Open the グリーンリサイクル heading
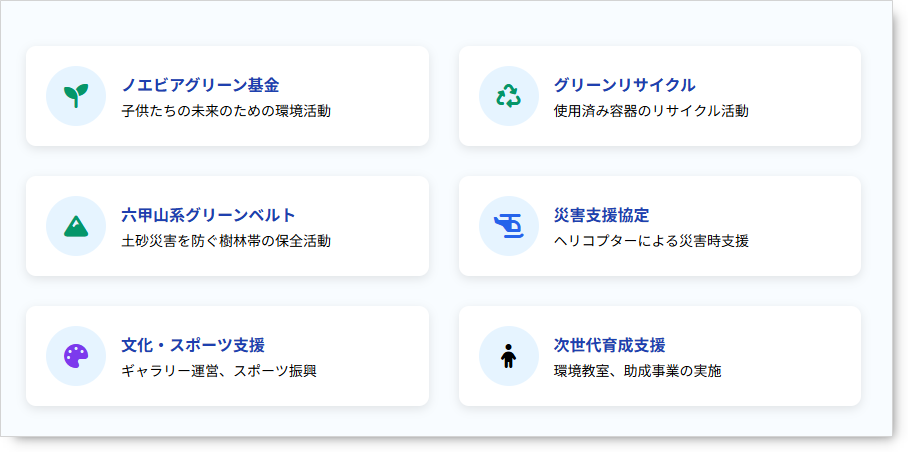This screenshot has width=908, height=452. pyautogui.click(x=625, y=86)
